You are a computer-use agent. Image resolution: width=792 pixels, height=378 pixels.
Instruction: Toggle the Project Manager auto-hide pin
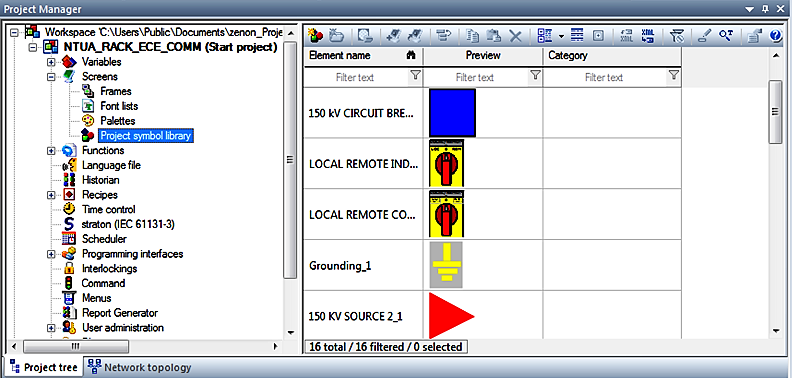(x=765, y=9)
